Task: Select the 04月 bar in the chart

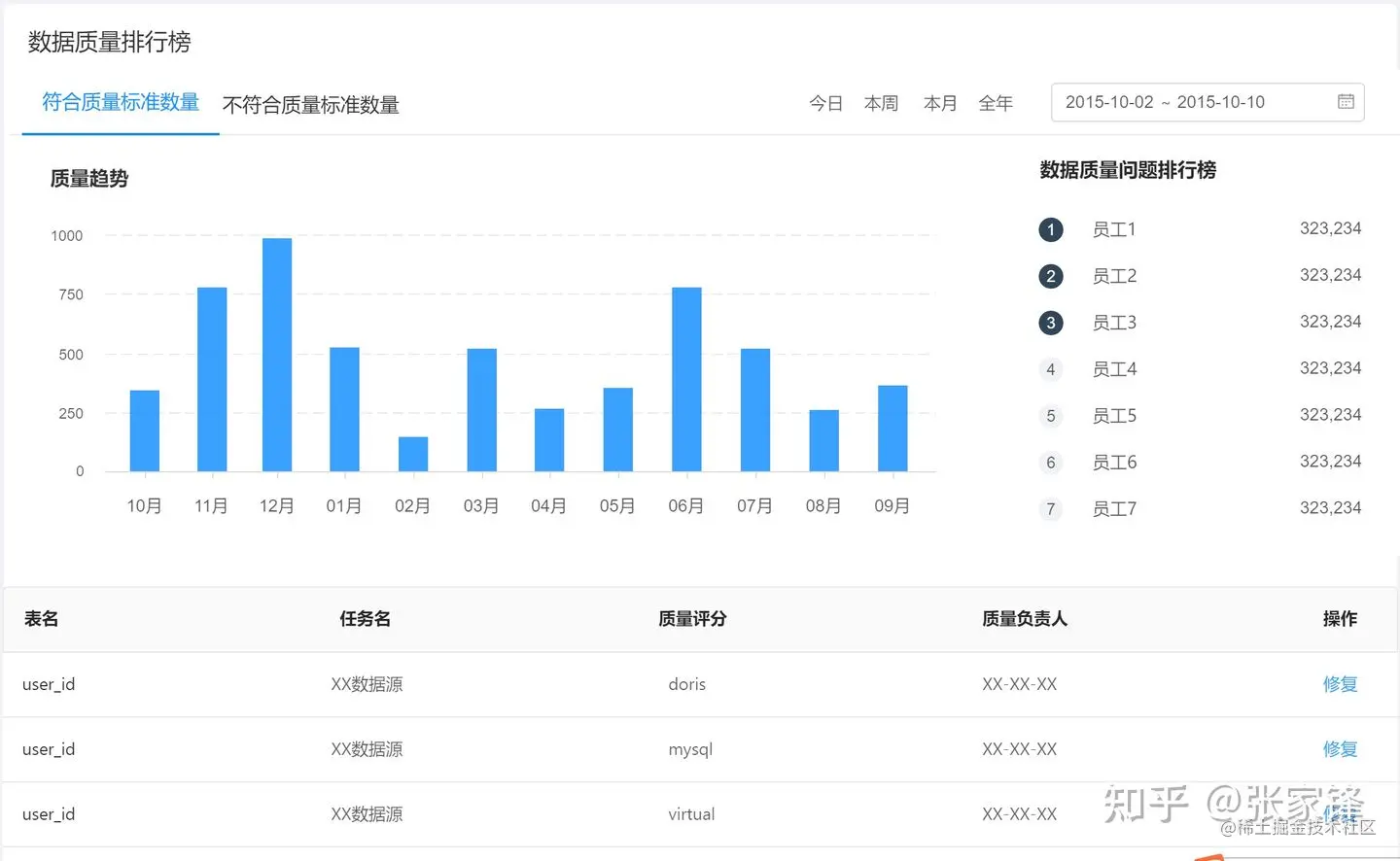Action: coord(549,440)
